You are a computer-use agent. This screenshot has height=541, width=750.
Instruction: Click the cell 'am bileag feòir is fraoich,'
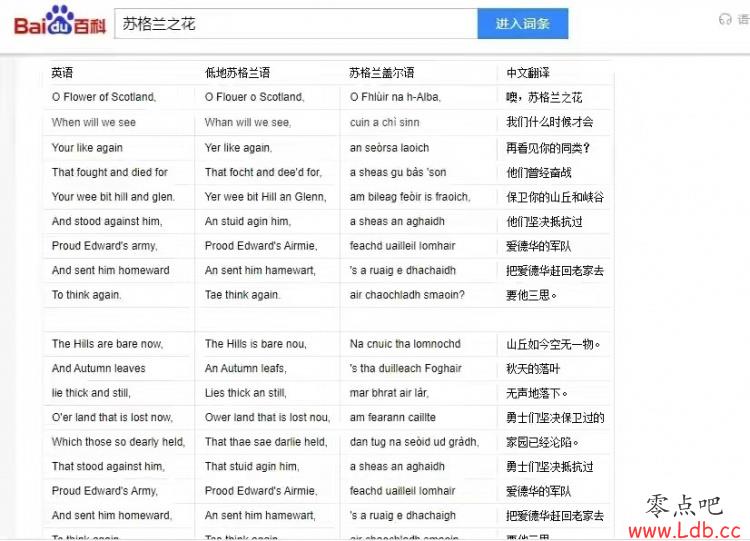pos(410,197)
